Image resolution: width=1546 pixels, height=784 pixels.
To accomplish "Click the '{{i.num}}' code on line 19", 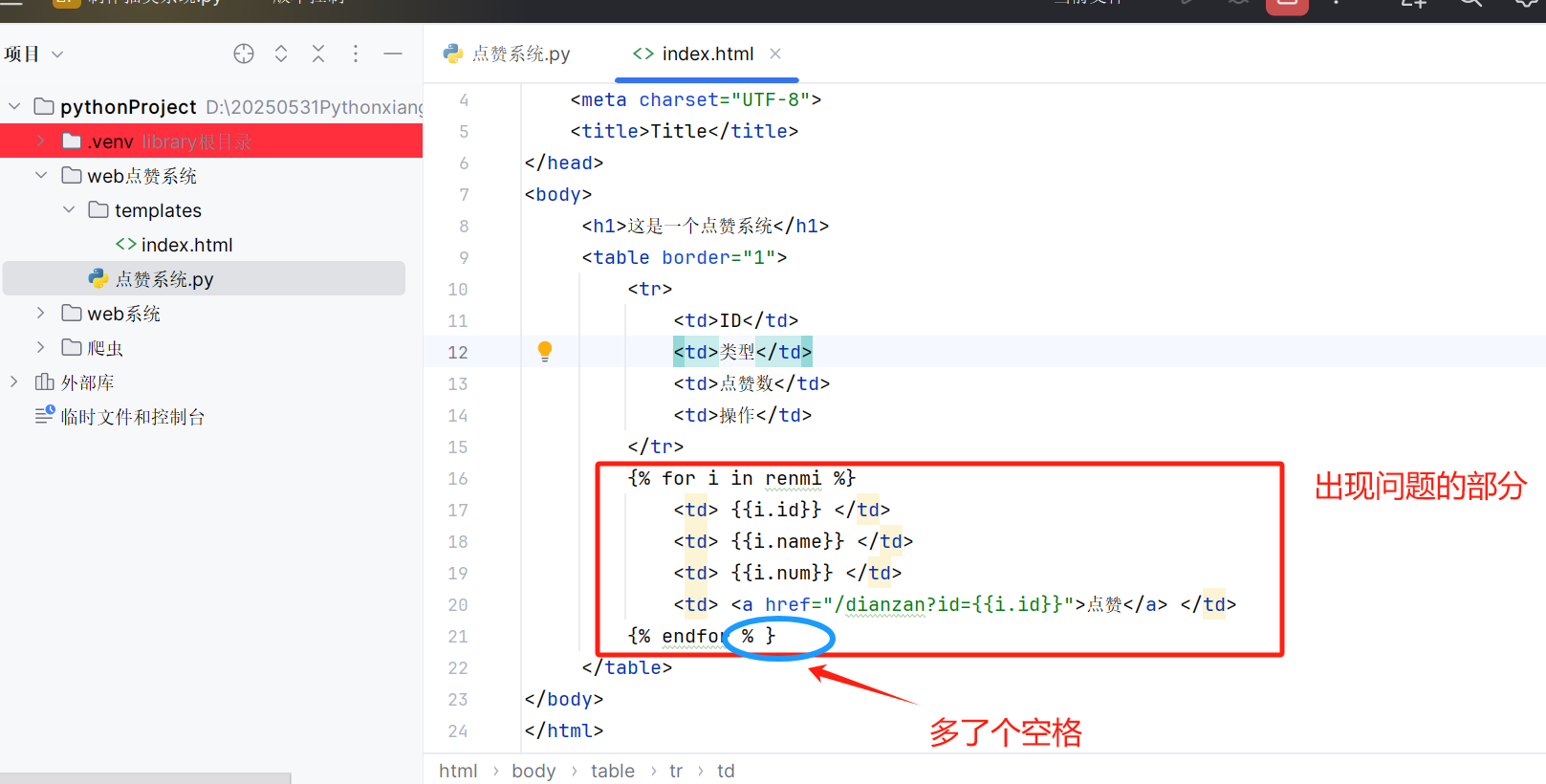I will point(782,573).
